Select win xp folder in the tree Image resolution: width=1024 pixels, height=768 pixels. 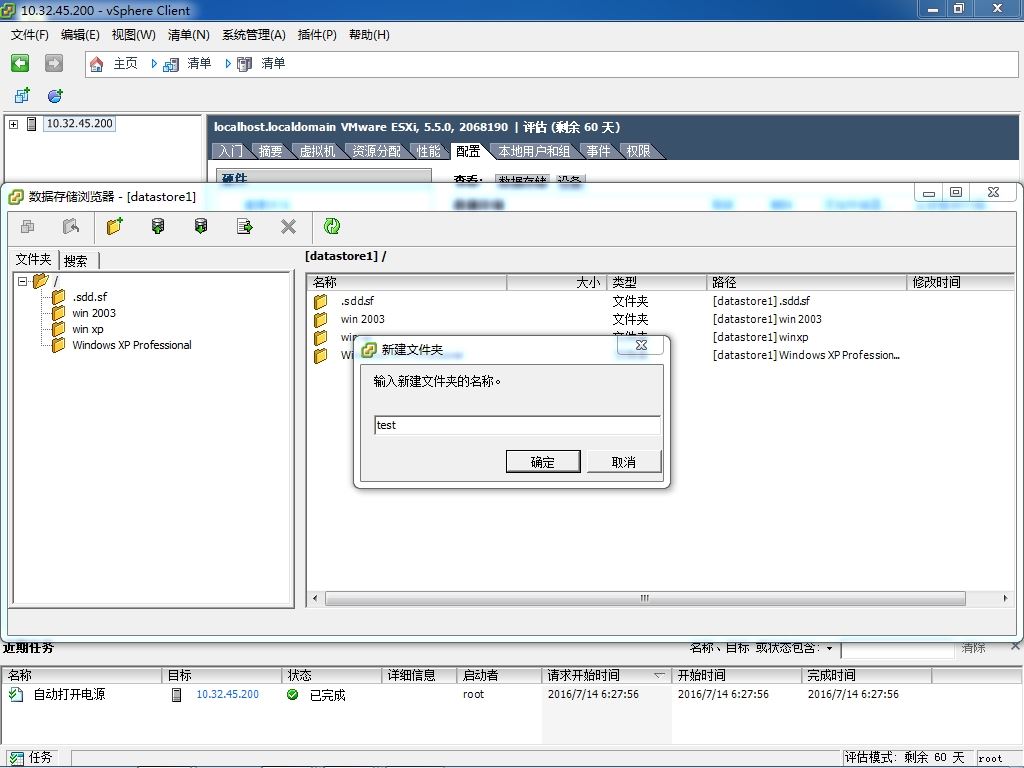click(x=88, y=329)
